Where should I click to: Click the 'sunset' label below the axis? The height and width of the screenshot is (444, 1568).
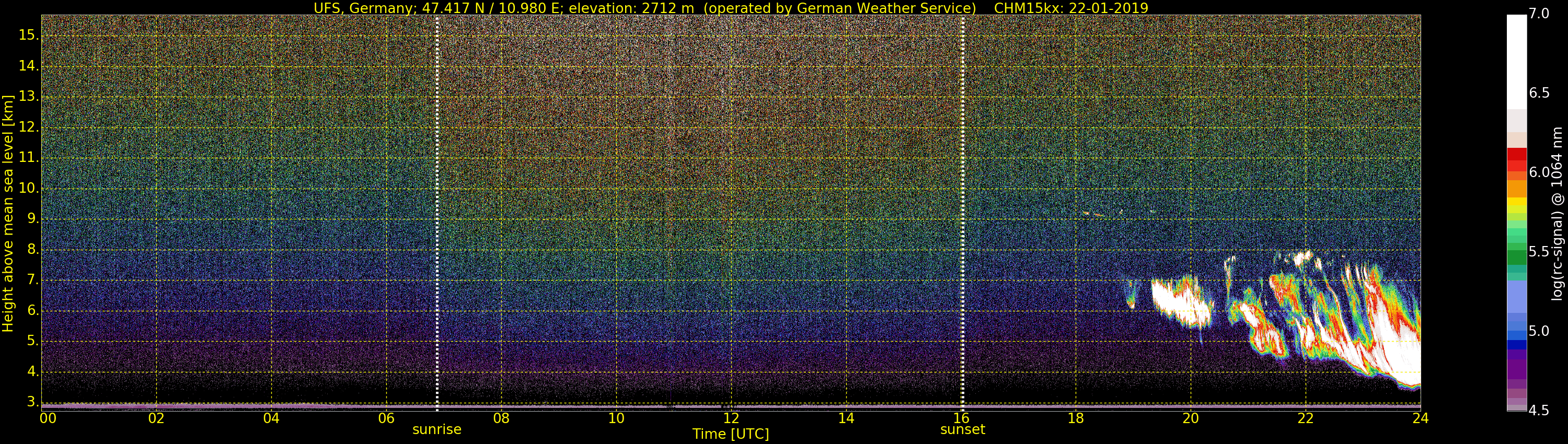pyautogui.click(x=962, y=429)
